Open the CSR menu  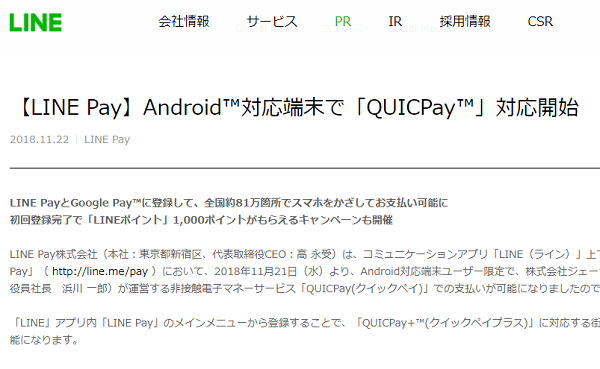tap(540, 21)
